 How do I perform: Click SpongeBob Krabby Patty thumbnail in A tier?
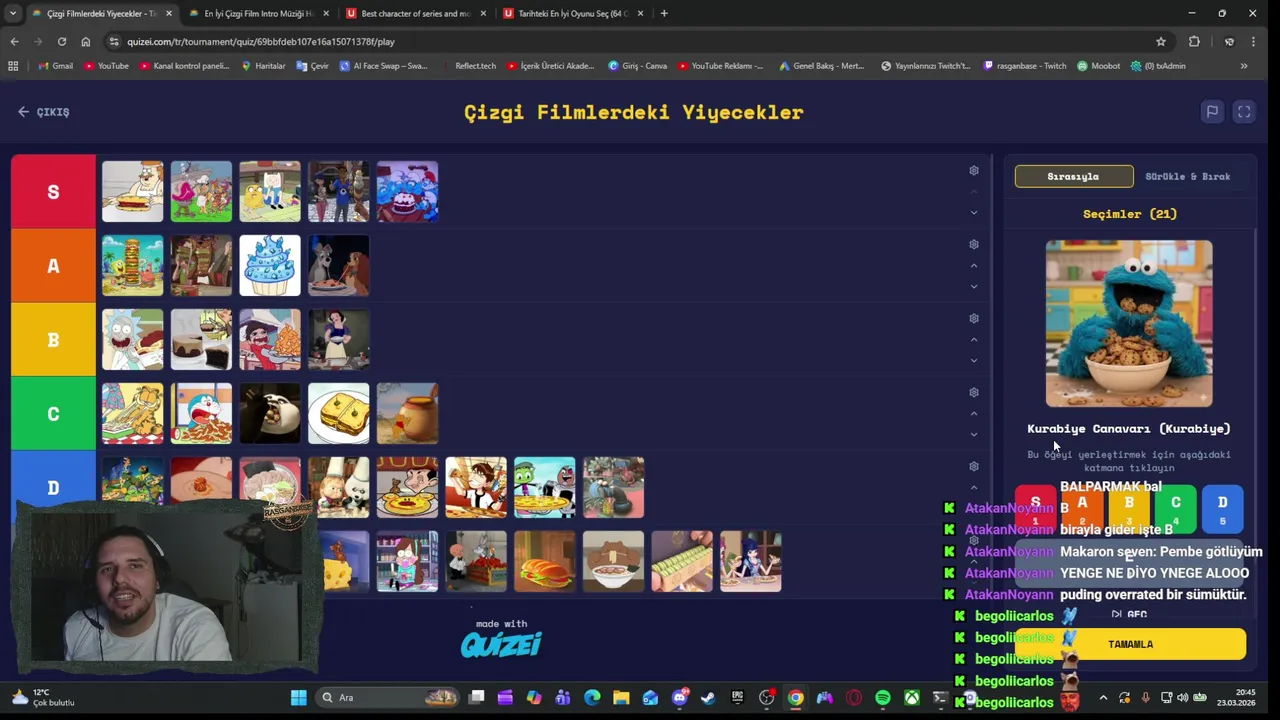132,266
